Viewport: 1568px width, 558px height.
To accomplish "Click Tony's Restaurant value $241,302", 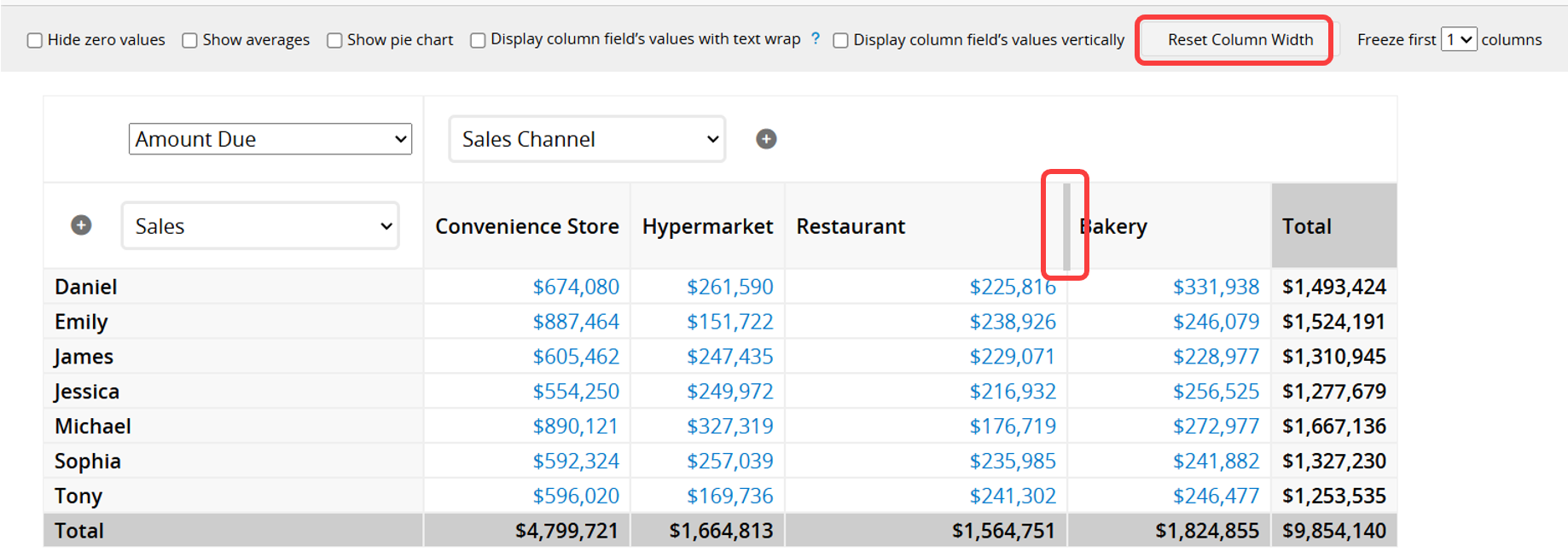I will (1012, 496).
